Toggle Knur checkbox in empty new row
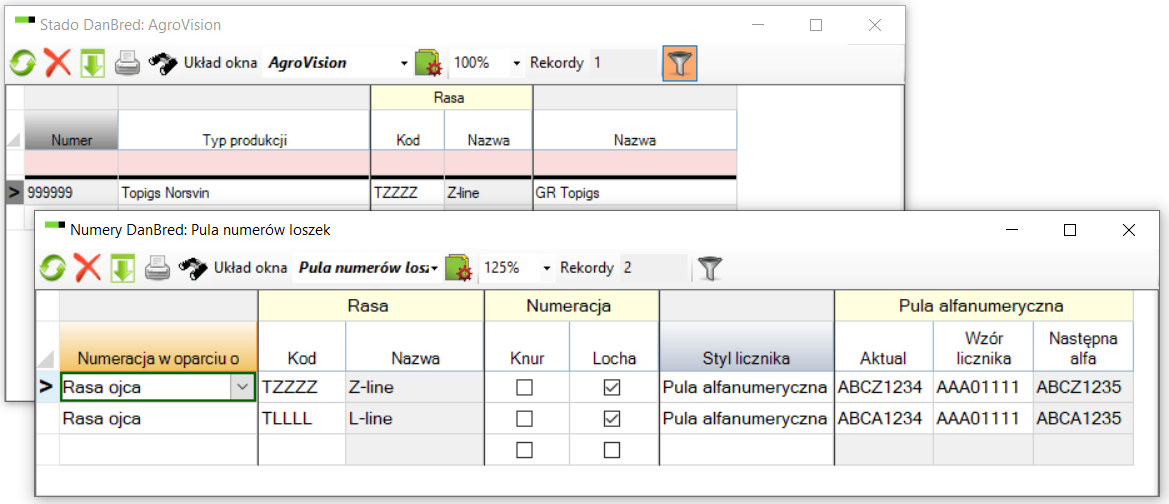 [x=526, y=450]
